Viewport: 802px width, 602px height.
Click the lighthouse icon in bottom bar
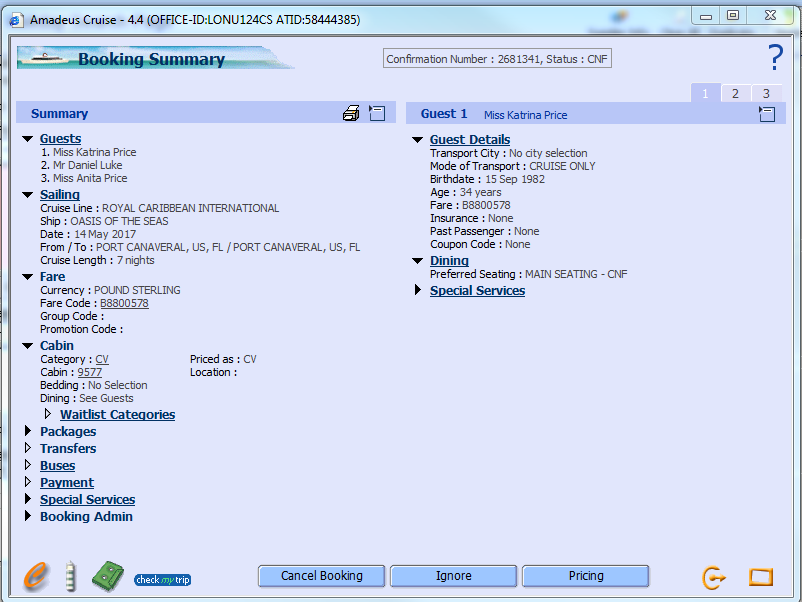[71, 576]
